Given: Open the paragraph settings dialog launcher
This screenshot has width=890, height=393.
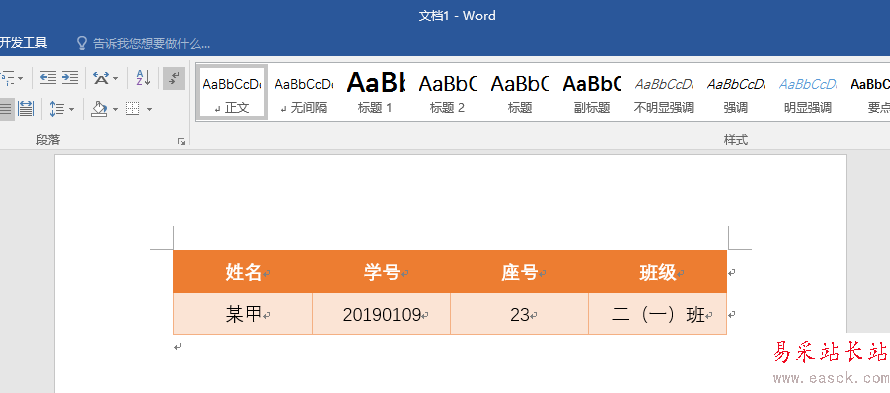Looking at the screenshot, I should 181,141.
